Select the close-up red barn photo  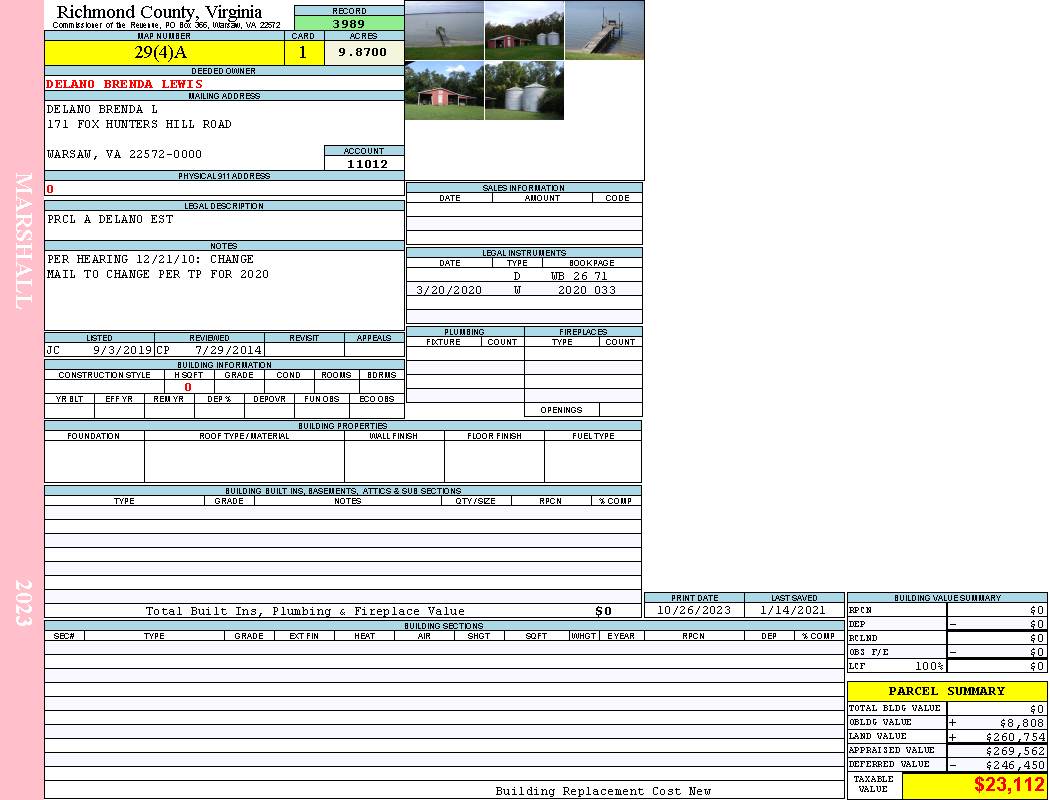(x=444, y=91)
